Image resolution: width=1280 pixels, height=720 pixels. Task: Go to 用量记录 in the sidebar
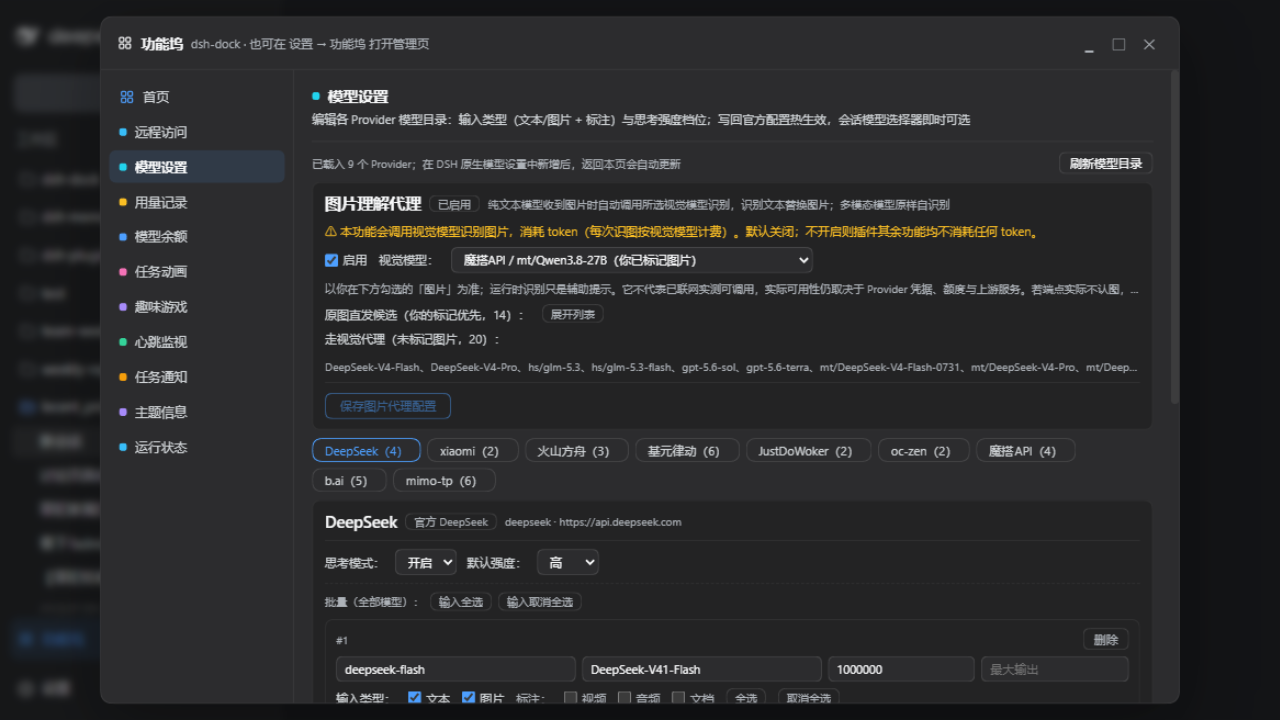tap(197, 202)
